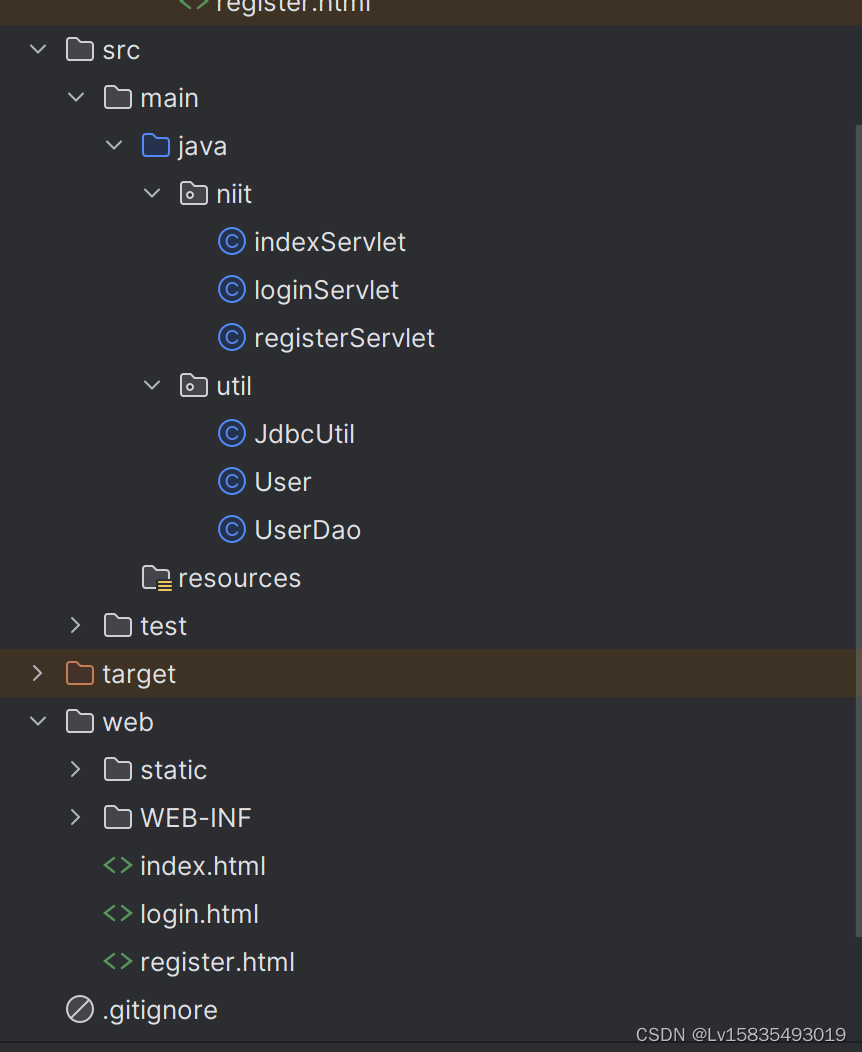Viewport: 862px width, 1052px height.
Task: Click the JdbcUtil class icon
Action: coord(231,433)
